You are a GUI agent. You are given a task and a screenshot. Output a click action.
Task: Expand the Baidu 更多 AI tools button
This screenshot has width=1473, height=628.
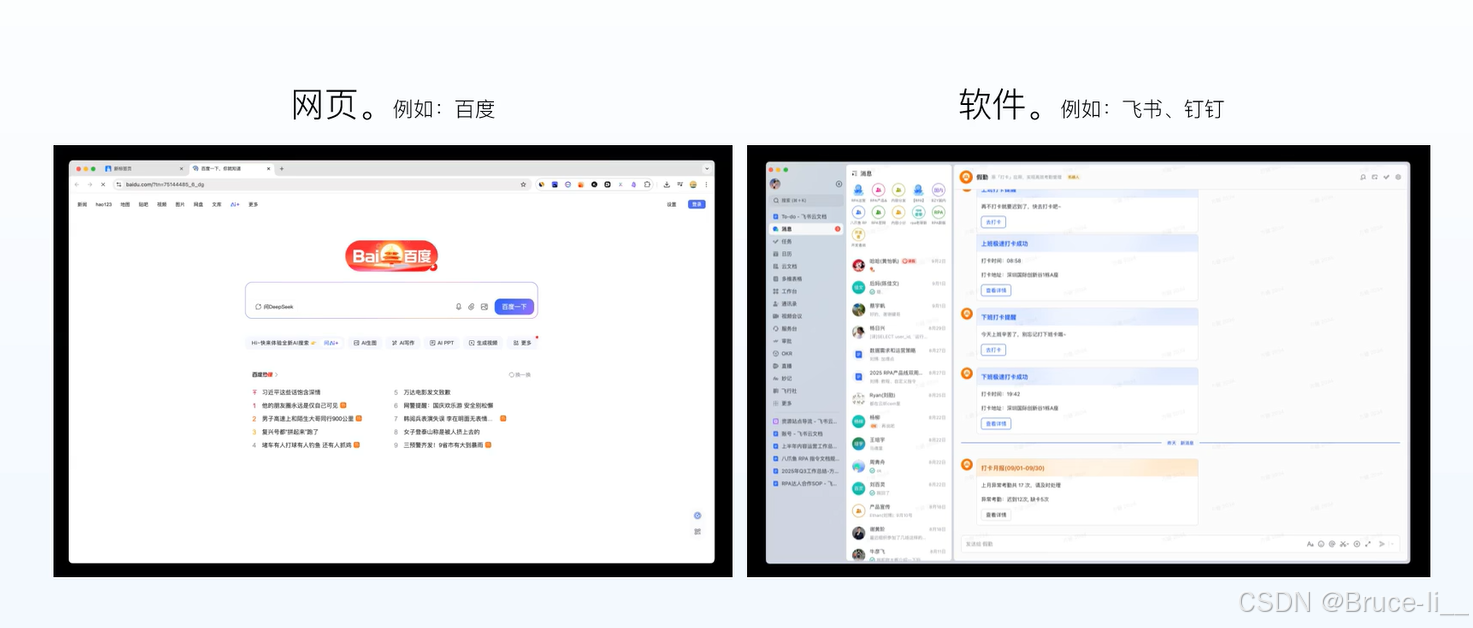pos(522,343)
